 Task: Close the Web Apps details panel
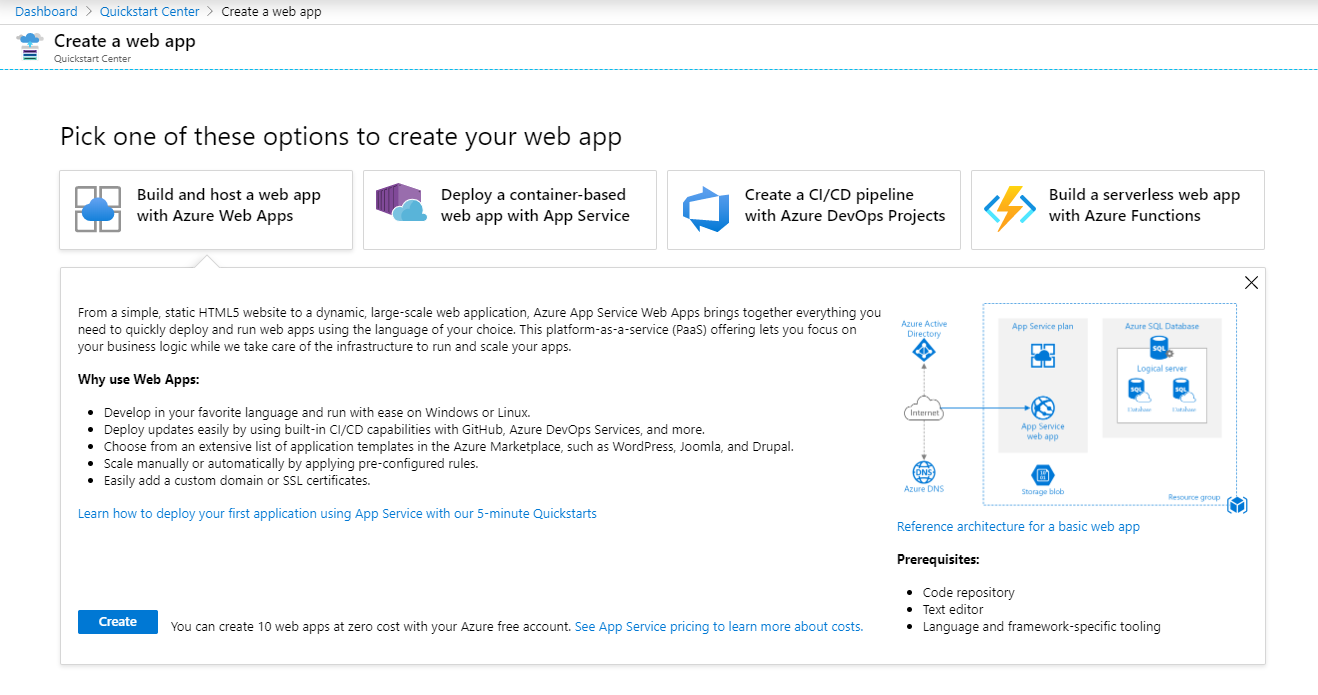[x=1251, y=283]
